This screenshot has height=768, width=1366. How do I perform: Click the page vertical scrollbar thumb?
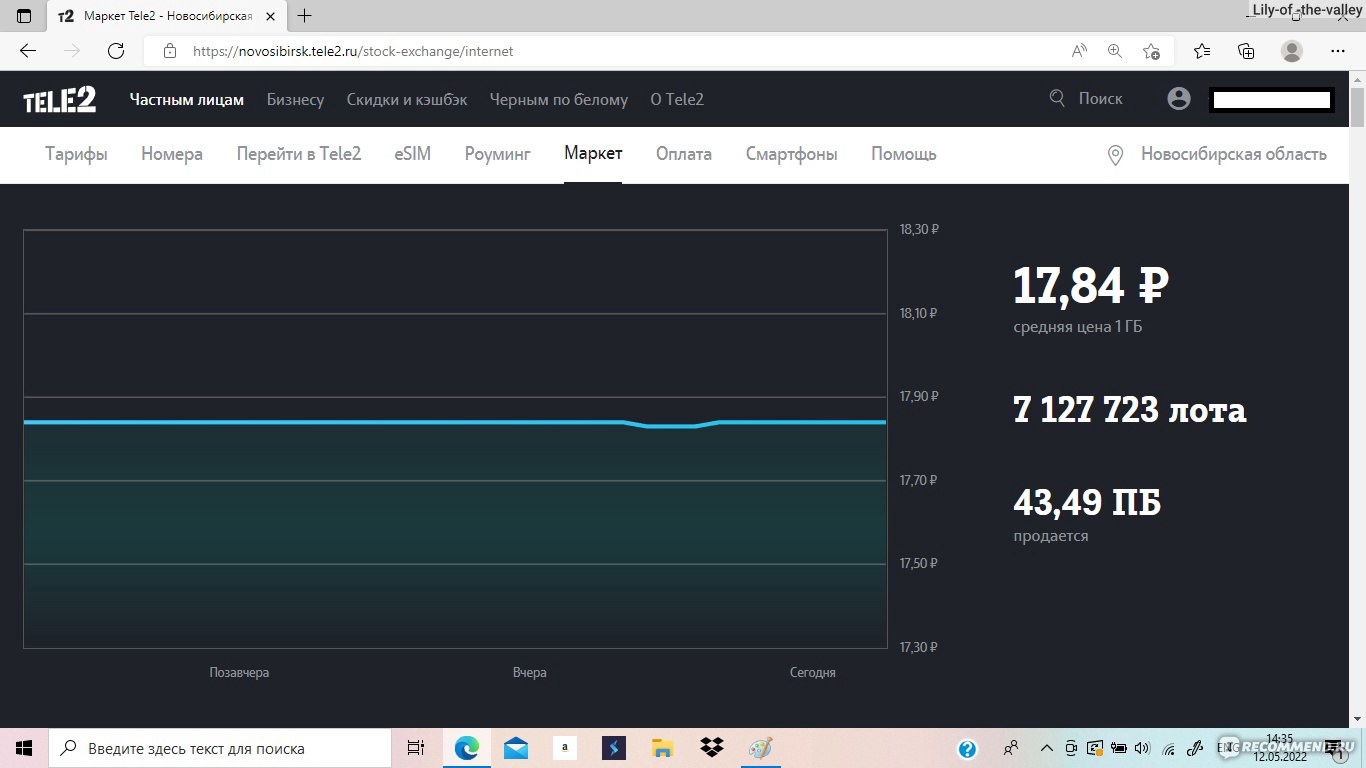[1357, 105]
